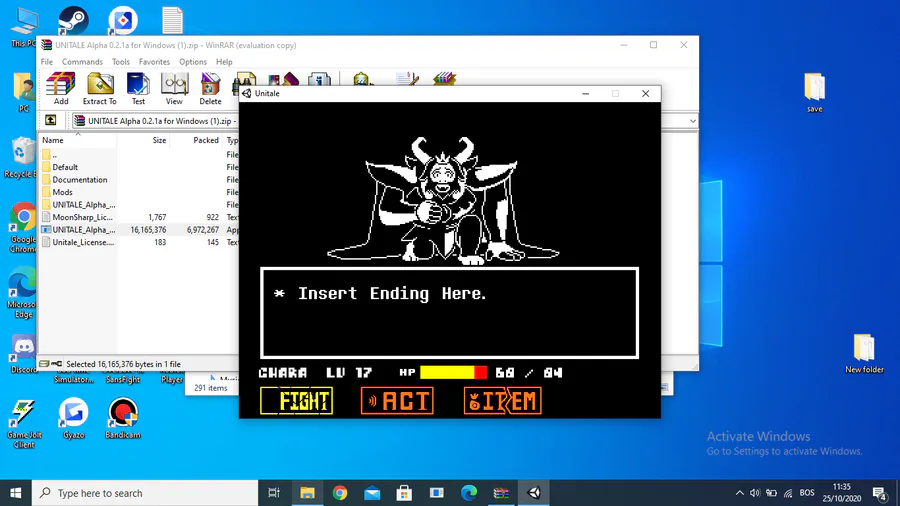The height and width of the screenshot is (506, 900).
Task: Click the text document icon on desktop
Action: 172,21
